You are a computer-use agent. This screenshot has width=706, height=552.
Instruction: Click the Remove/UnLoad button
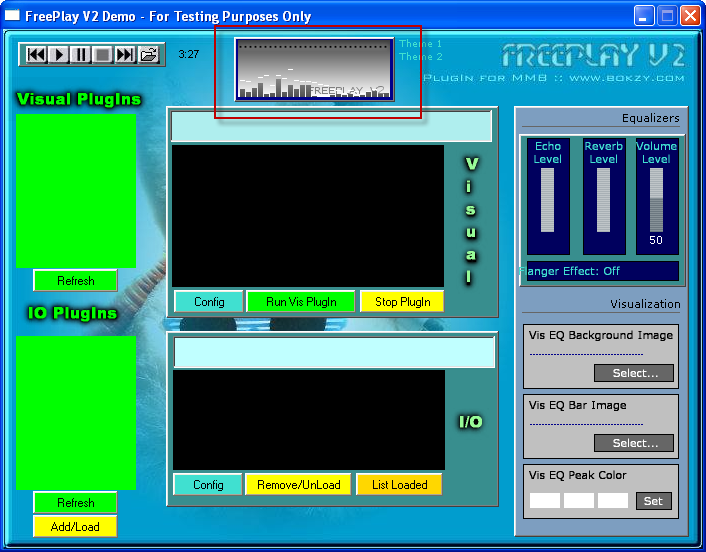[298, 484]
